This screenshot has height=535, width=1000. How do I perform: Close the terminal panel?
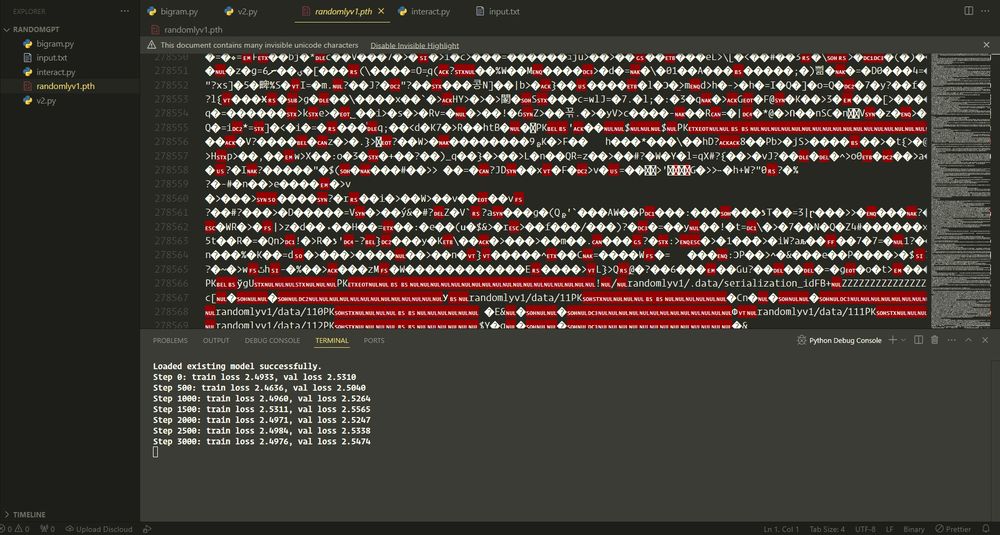tap(985, 341)
